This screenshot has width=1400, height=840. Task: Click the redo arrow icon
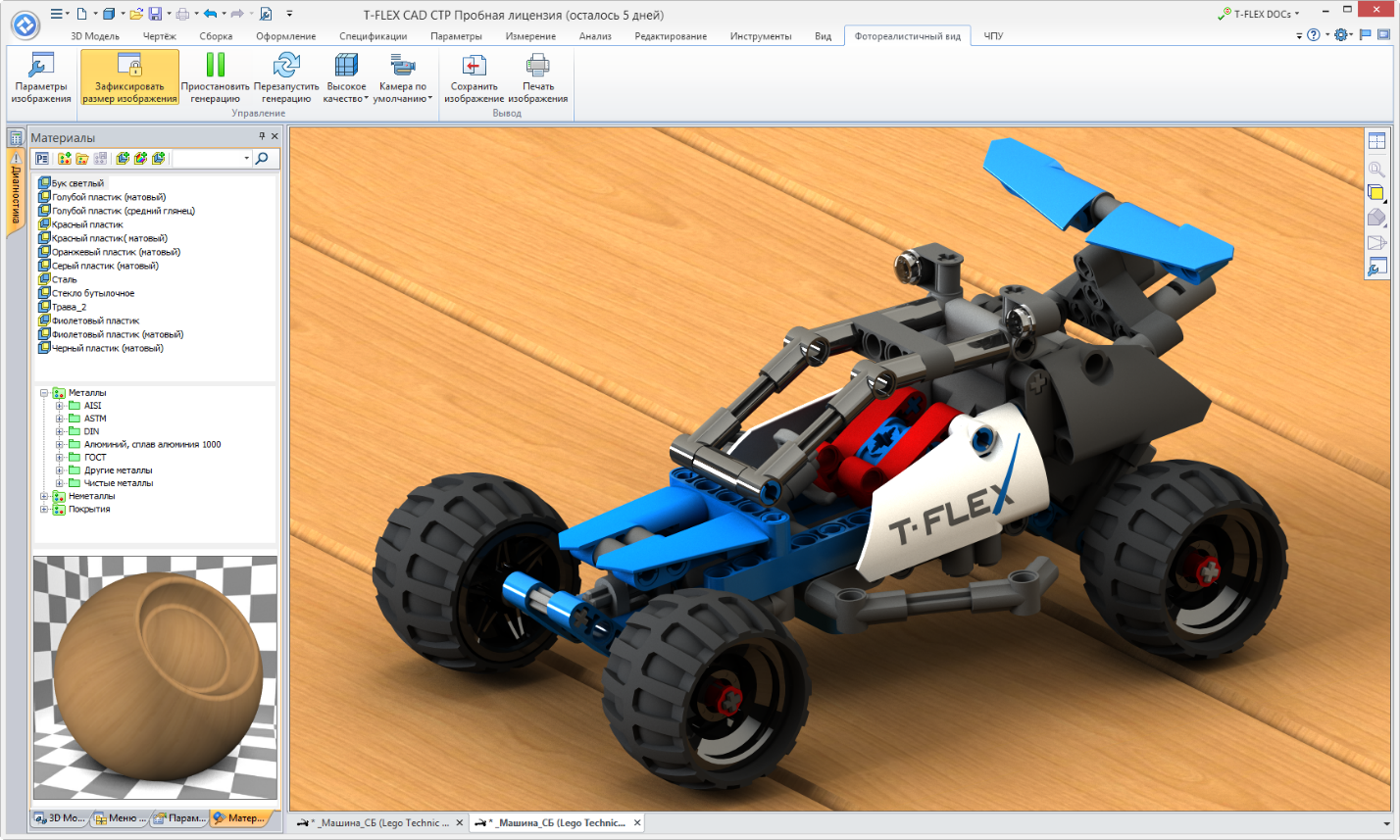point(237,14)
